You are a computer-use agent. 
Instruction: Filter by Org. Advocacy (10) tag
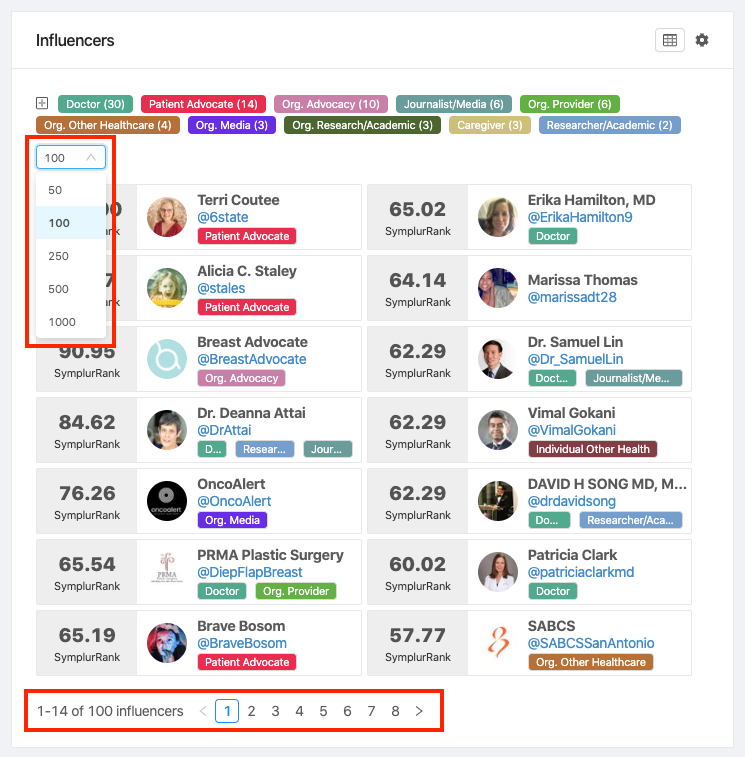331,104
